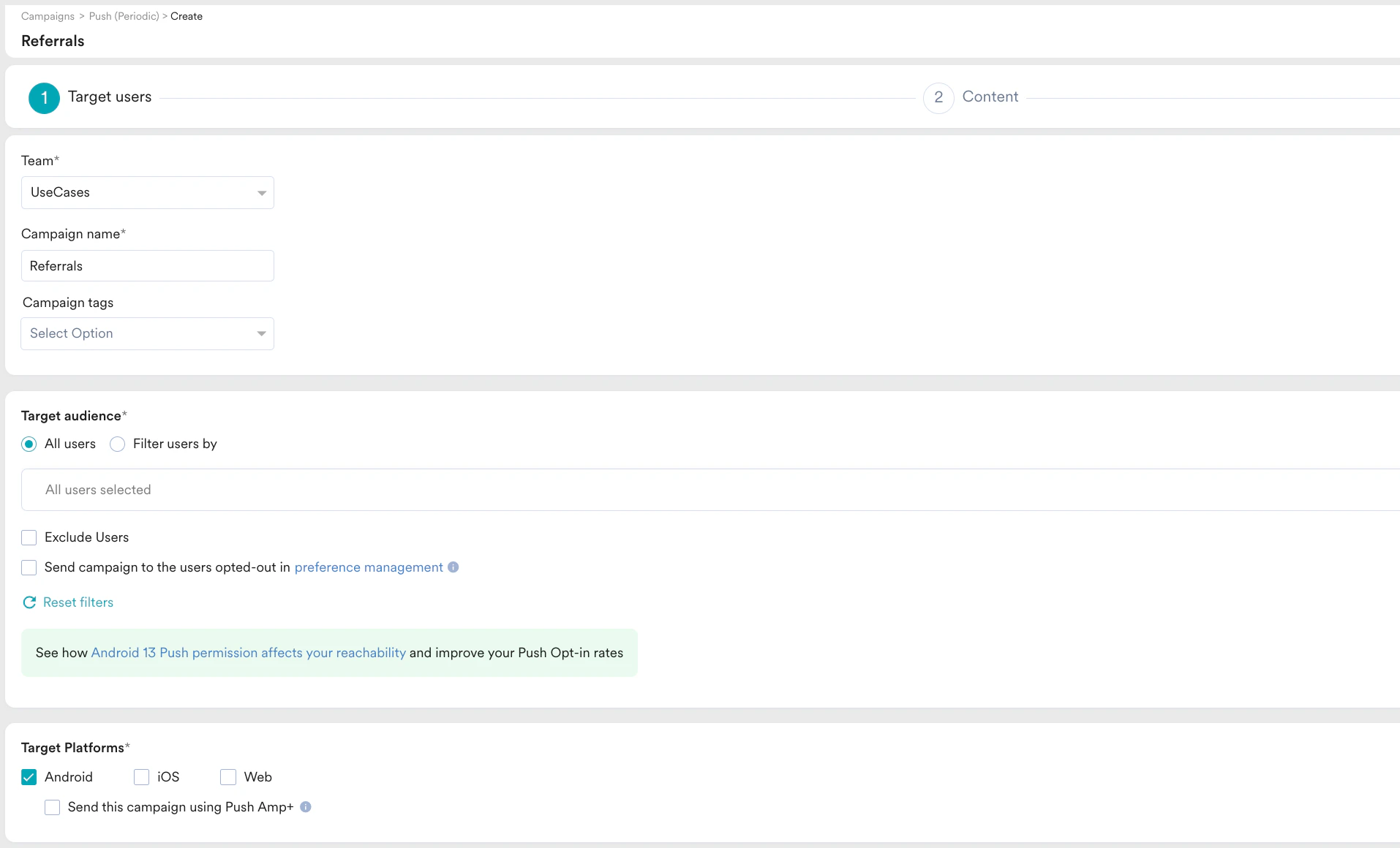Click the step 1 circle icon
The height and width of the screenshot is (848, 1400).
pyautogui.click(x=44, y=97)
